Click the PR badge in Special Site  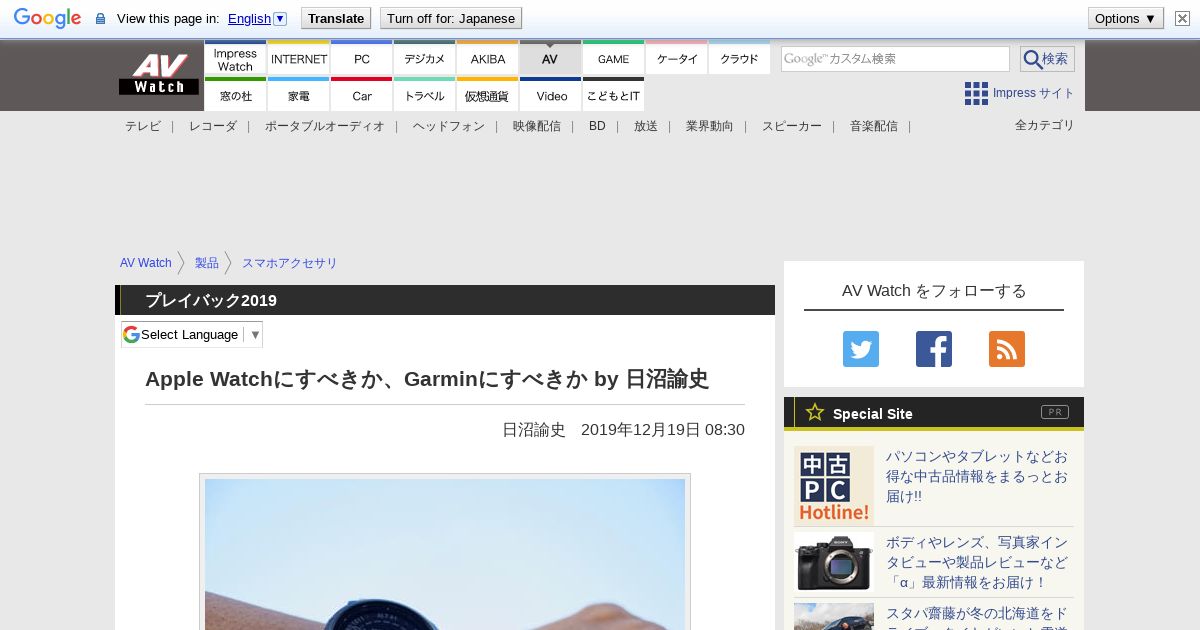(1055, 412)
